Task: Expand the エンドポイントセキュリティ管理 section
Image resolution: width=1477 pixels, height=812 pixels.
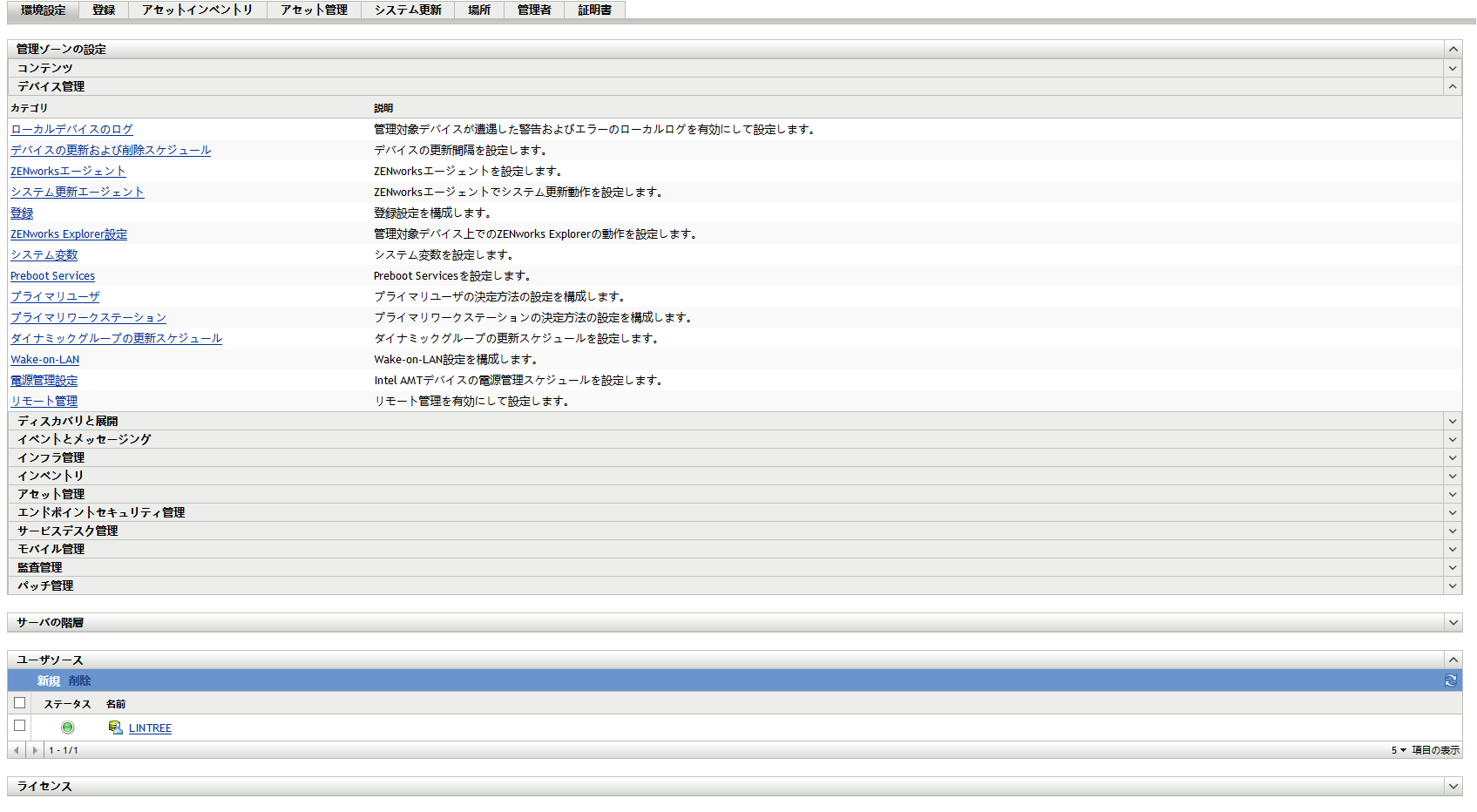Action: [1453, 512]
